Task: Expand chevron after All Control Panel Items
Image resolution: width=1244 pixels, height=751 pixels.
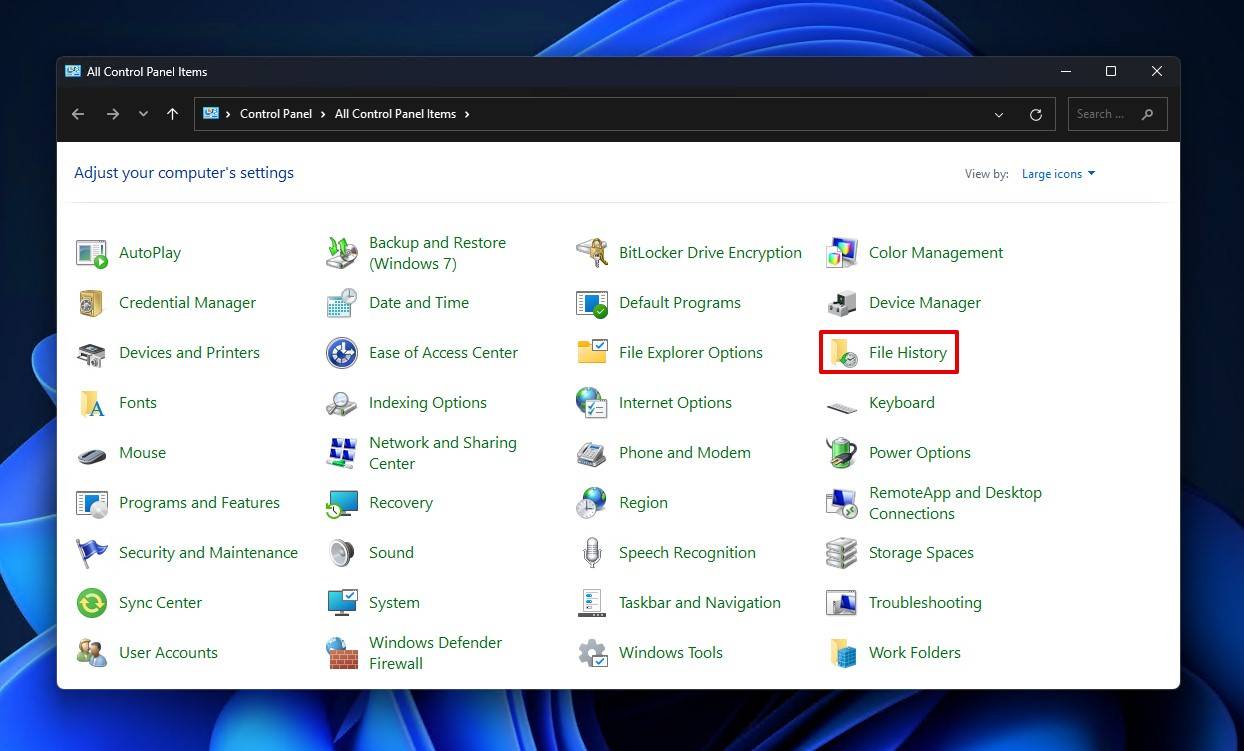Action: click(466, 114)
